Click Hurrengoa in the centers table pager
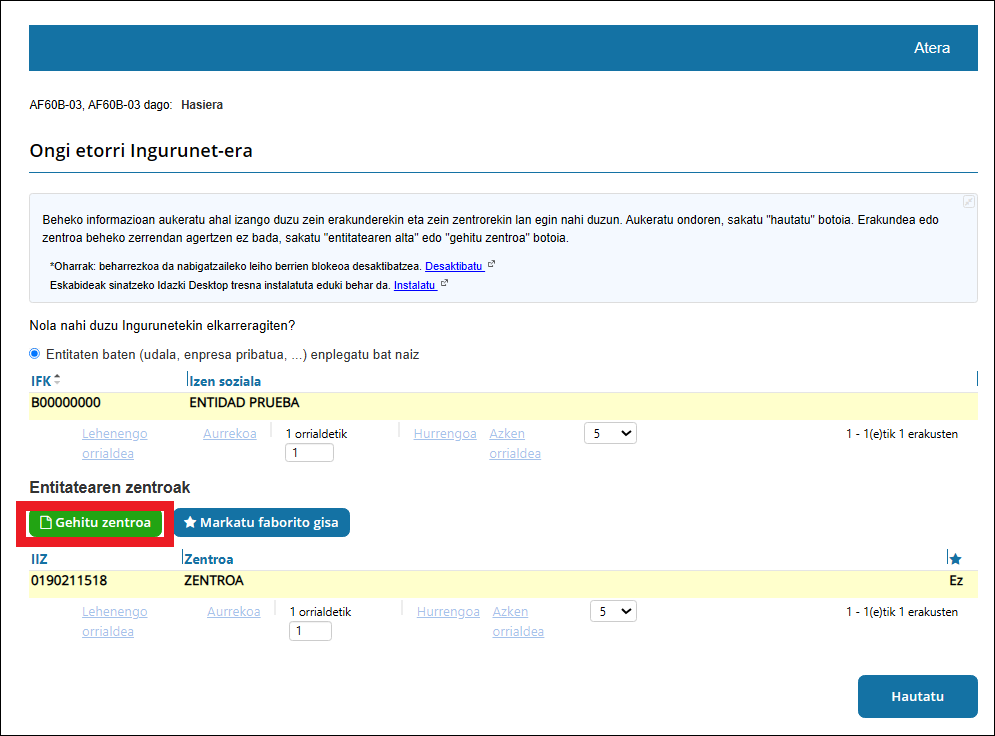Viewport: 995px width, 736px height. click(x=447, y=612)
